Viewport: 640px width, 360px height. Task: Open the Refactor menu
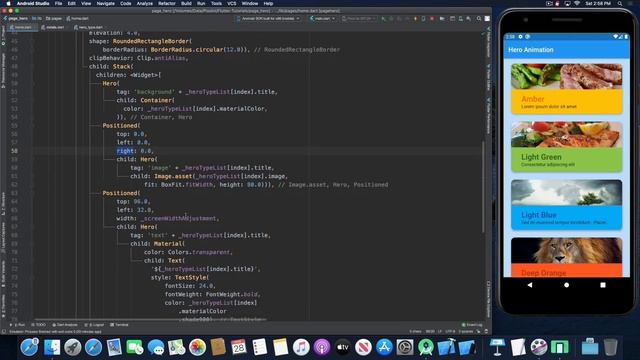tap(167, 3)
